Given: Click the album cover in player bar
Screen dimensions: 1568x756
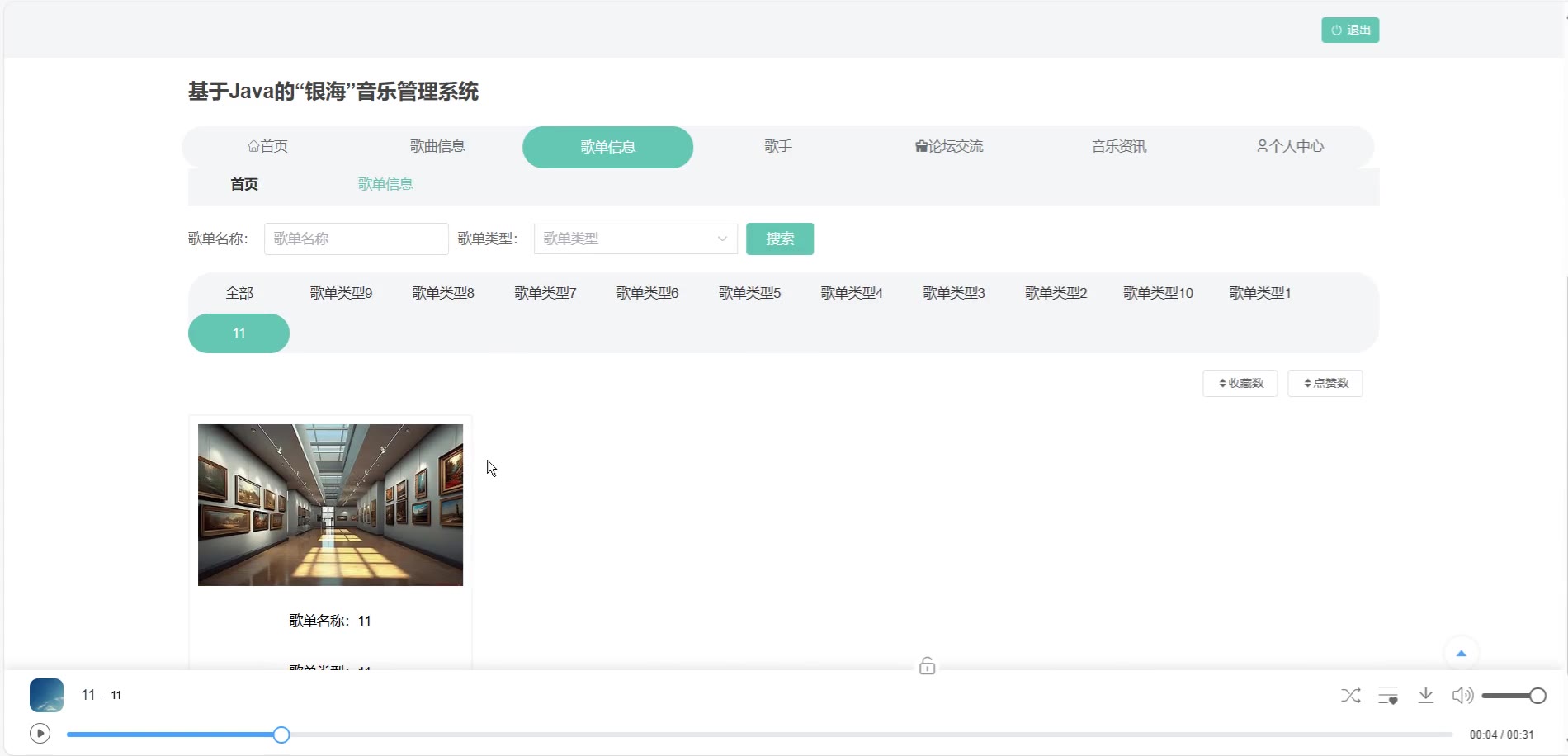Looking at the screenshot, I should (x=46, y=695).
